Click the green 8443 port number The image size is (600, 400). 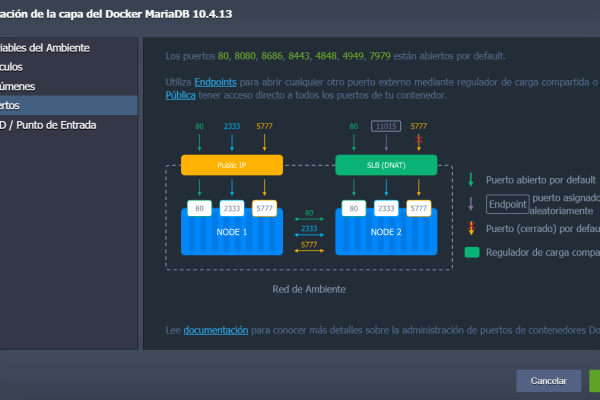point(299,56)
